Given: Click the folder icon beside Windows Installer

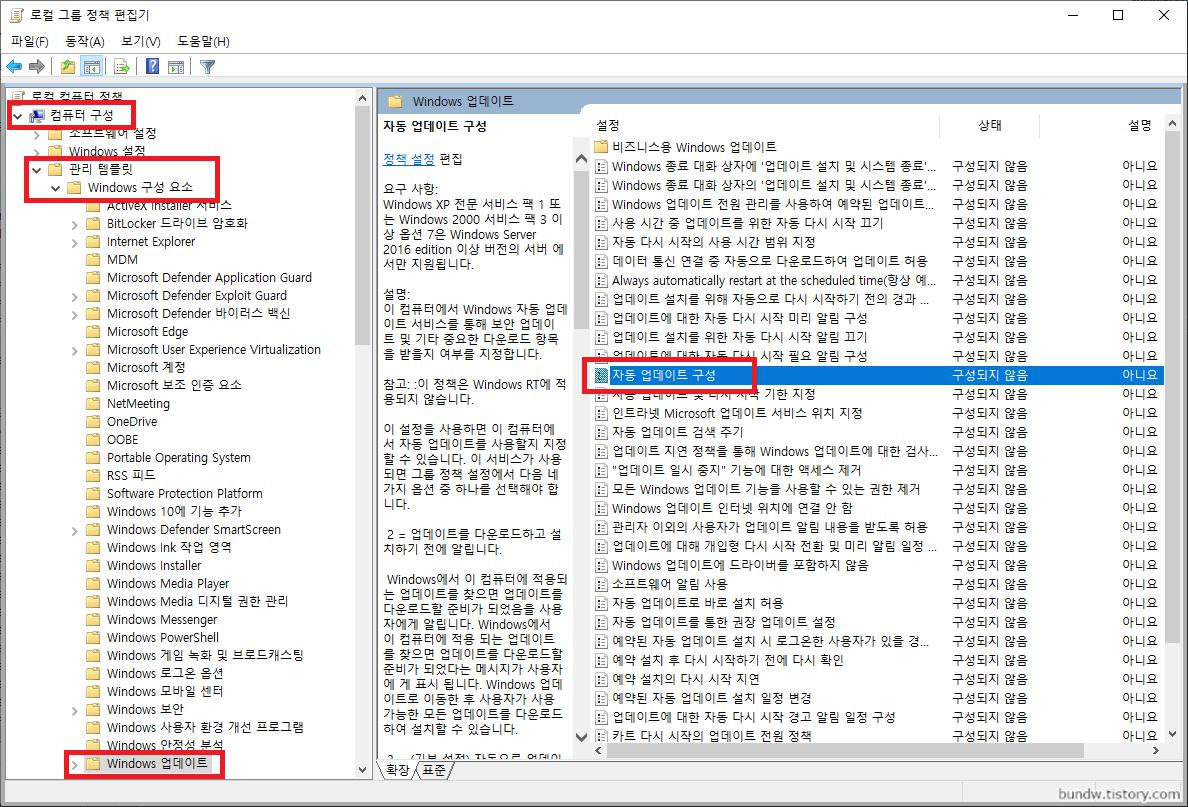Looking at the screenshot, I should pos(93,565).
